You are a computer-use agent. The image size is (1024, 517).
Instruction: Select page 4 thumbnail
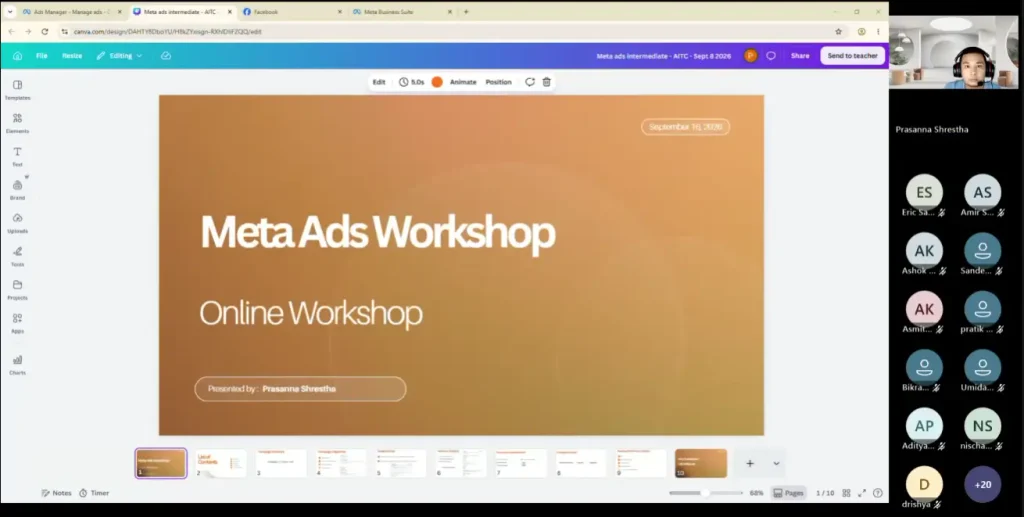[x=341, y=463]
